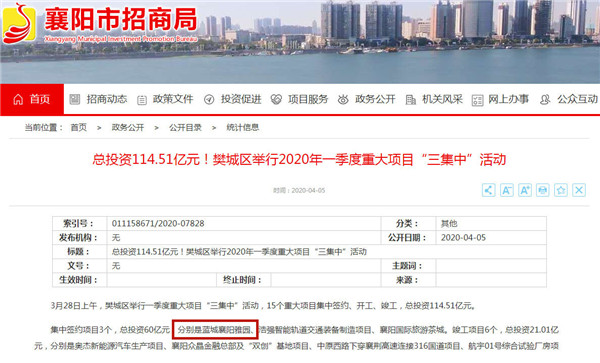
Task: Click the 当前位置 label
Action: [x=43, y=127]
